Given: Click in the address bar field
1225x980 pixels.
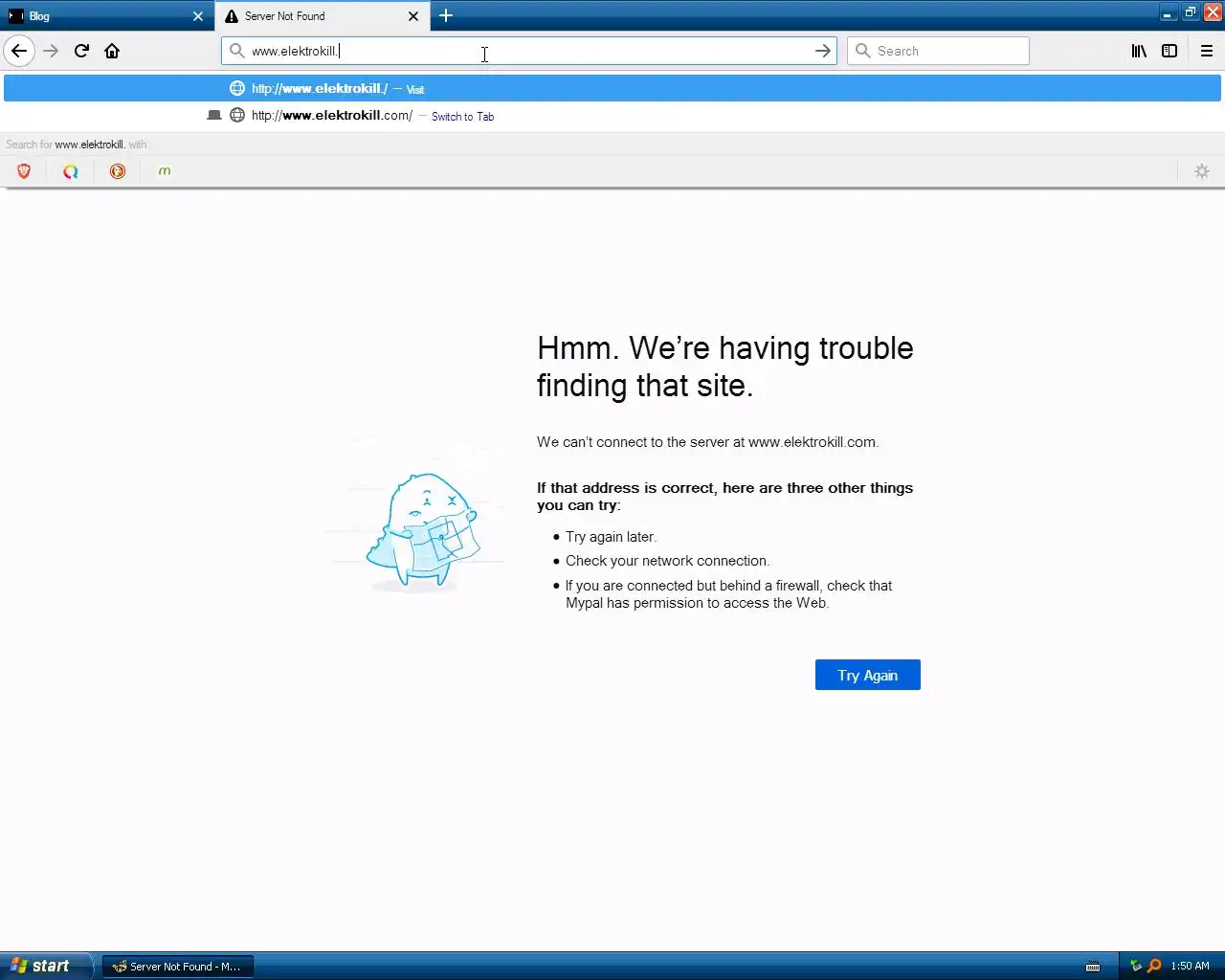Looking at the screenshot, I should (529, 51).
